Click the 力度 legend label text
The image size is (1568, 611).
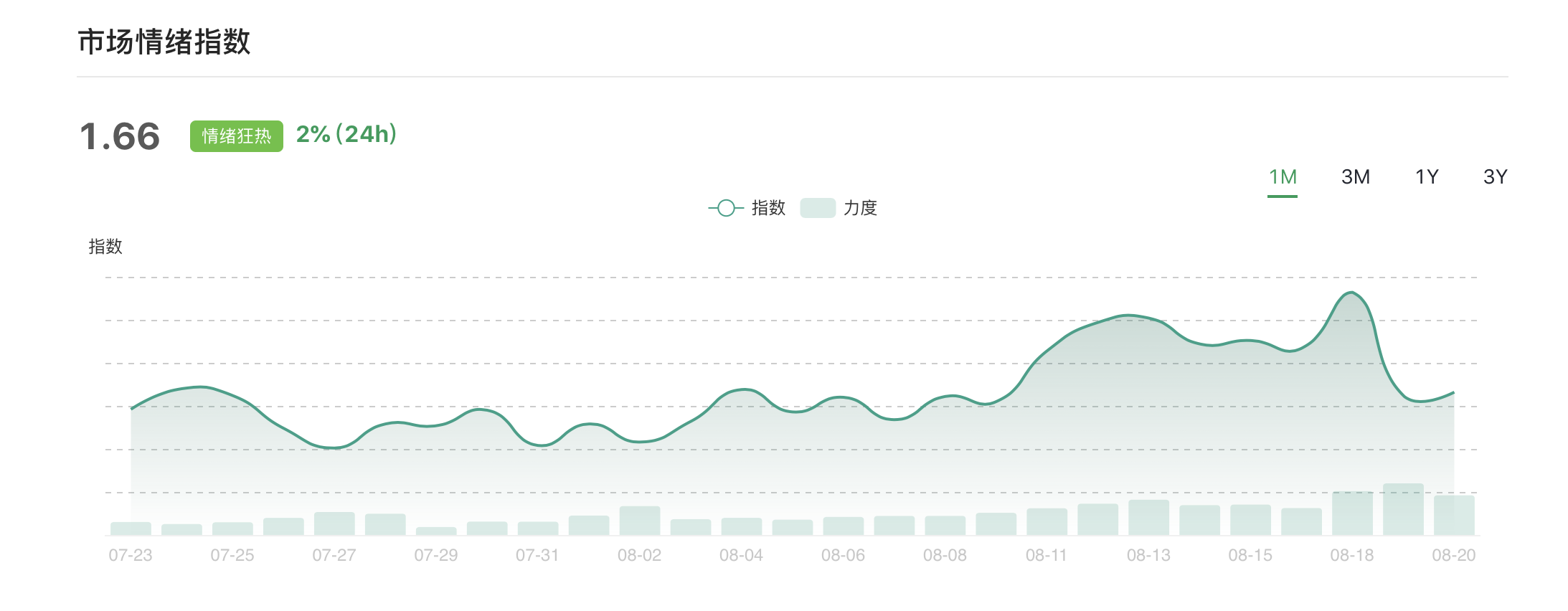click(860, 208)
